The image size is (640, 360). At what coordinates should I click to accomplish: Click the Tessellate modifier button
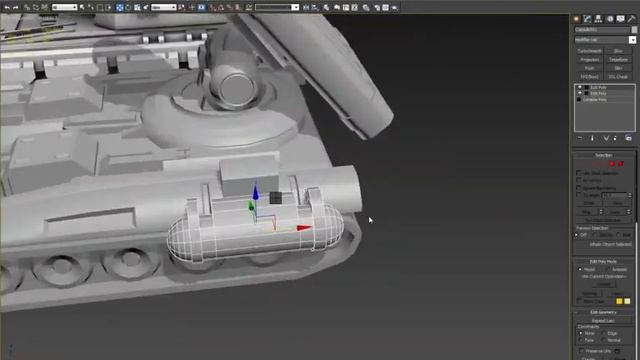coord(618,60)
